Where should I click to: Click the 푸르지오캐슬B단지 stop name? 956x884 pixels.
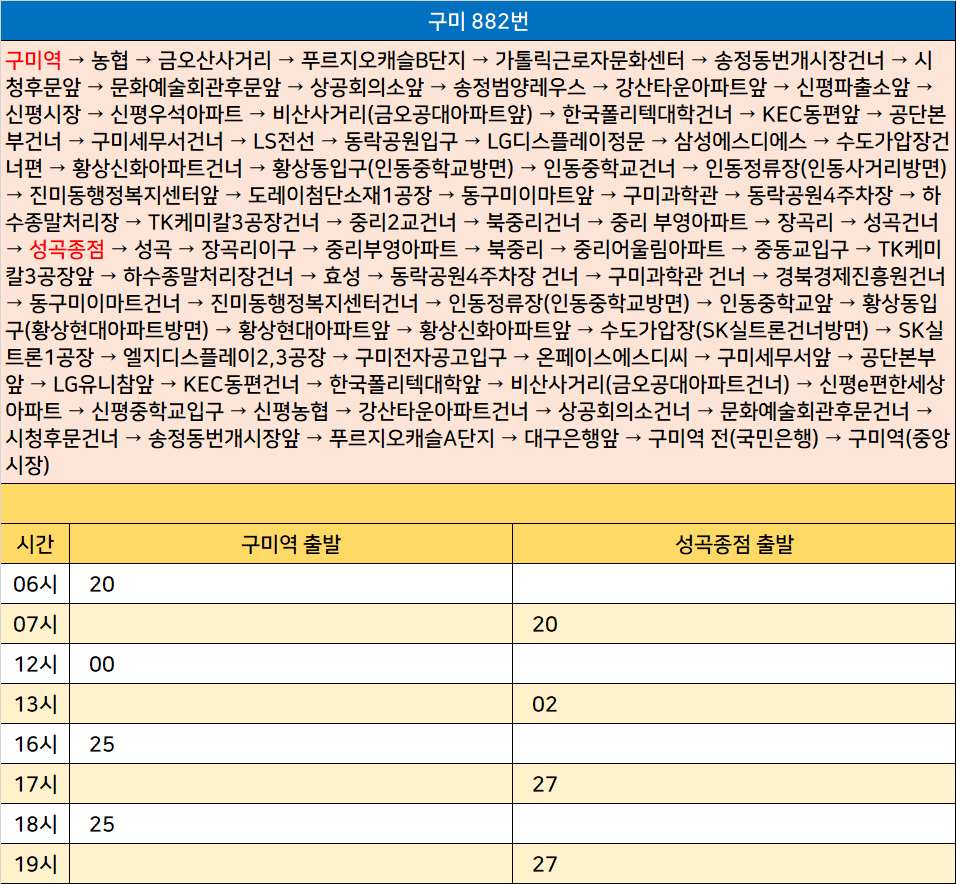(383, 60)
